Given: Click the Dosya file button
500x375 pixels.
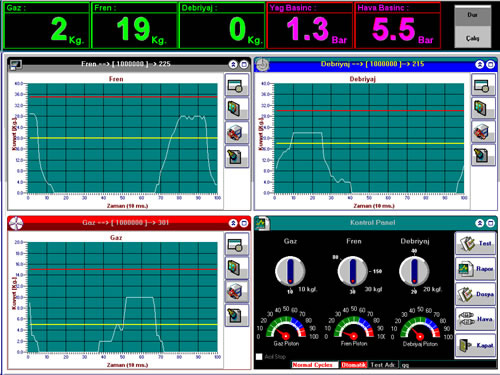Looking at the screenshot, I should pos(475,294).
